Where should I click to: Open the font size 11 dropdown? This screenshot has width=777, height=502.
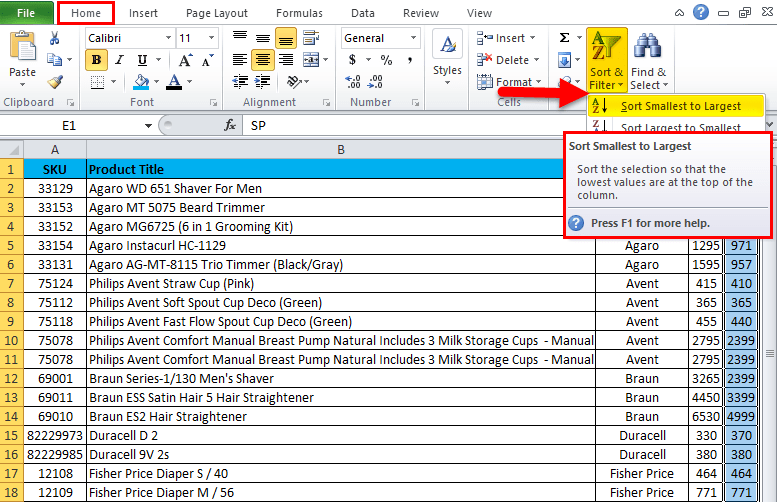pos(212,38)
